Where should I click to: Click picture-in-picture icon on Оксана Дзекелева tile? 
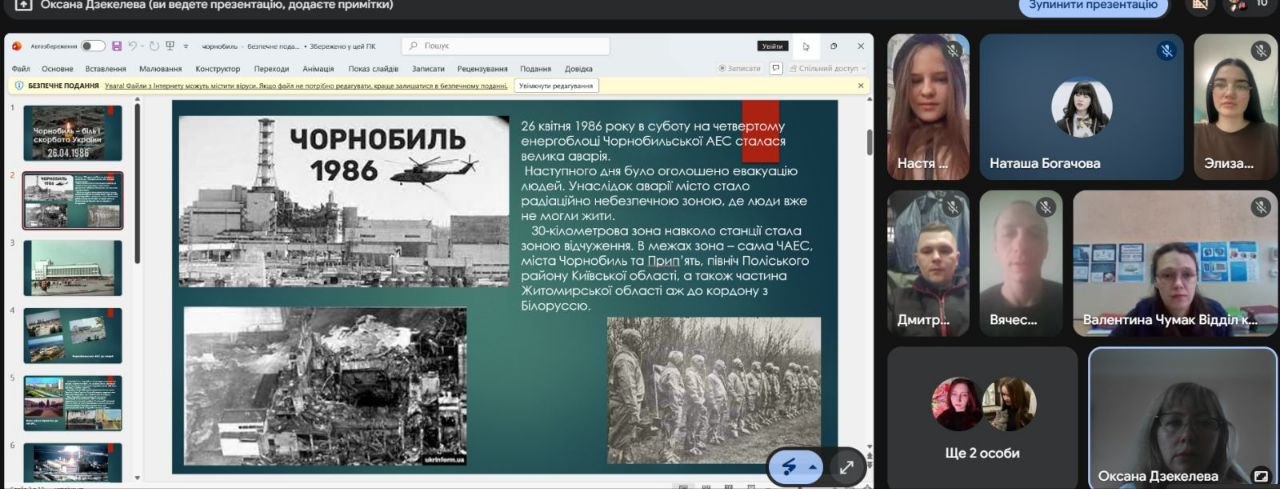1262,476
